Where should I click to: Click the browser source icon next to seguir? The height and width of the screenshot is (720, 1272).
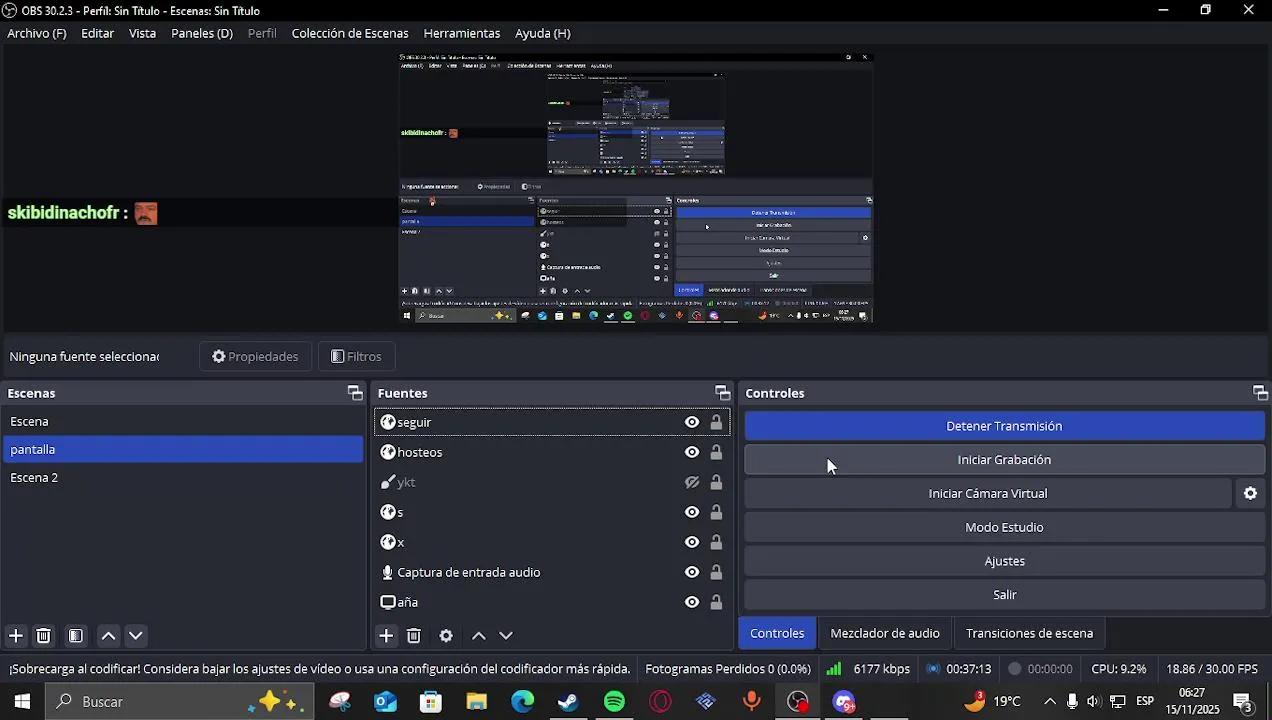point(388,422)
